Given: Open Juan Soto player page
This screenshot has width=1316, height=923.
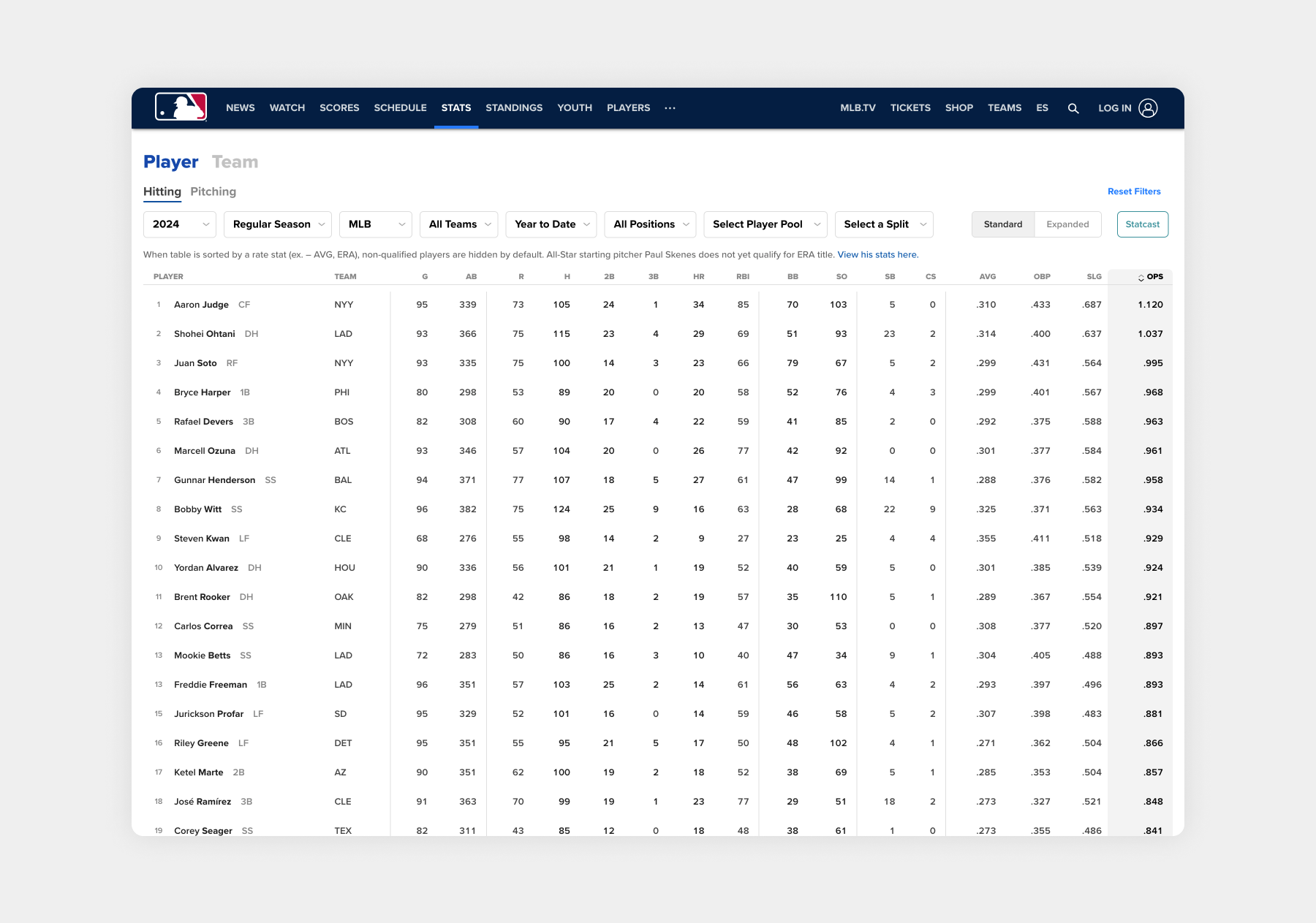Looking at the screenshot, I should [195, 363].
